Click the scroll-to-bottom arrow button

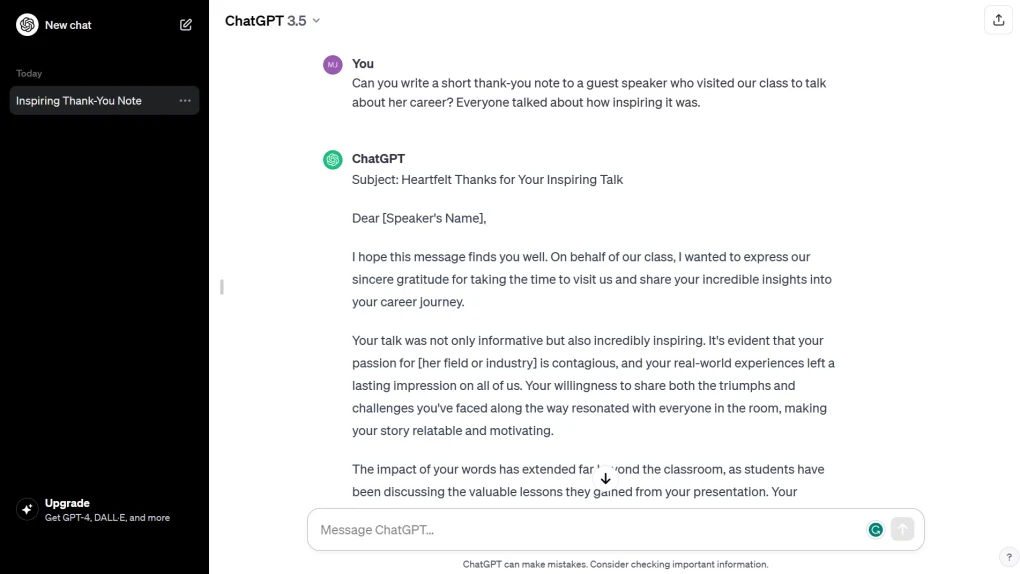pos(605,478)
